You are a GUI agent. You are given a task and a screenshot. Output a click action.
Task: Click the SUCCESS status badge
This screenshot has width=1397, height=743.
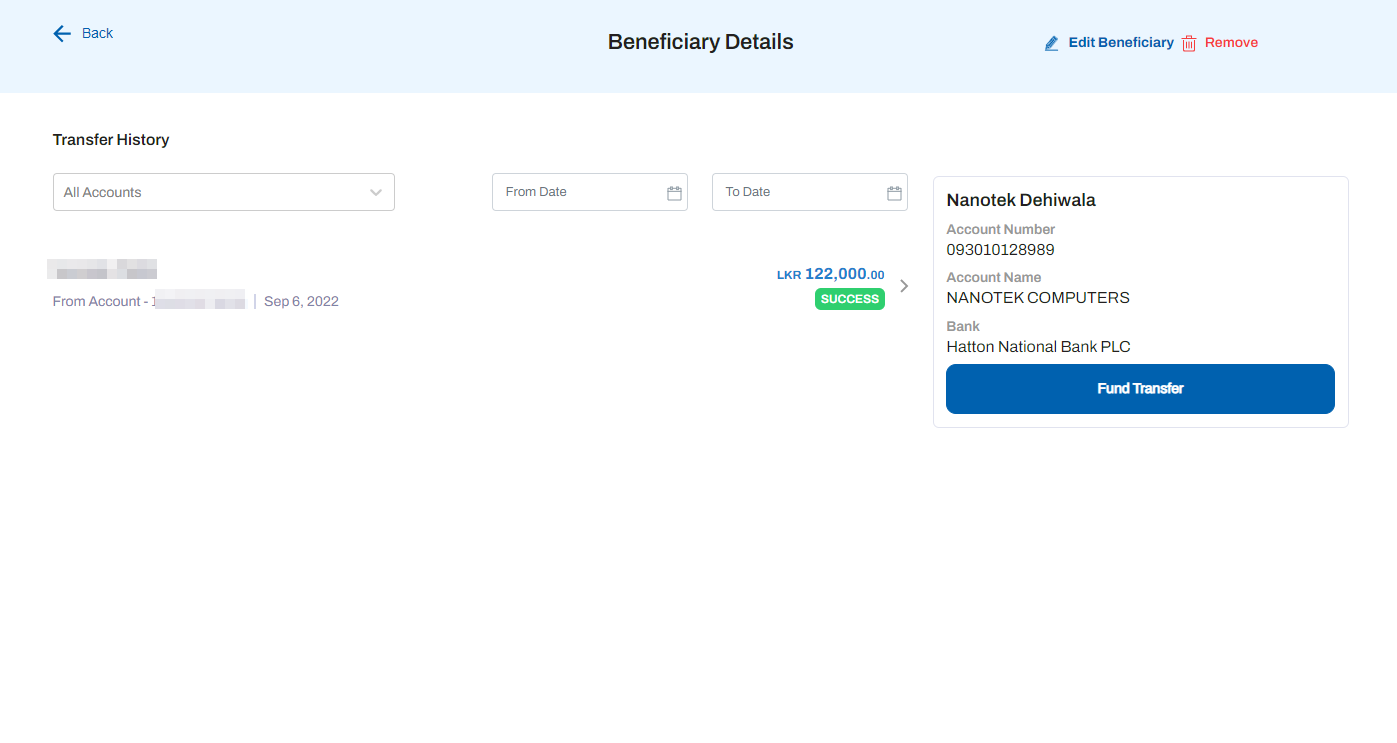(x=850, y=299)
